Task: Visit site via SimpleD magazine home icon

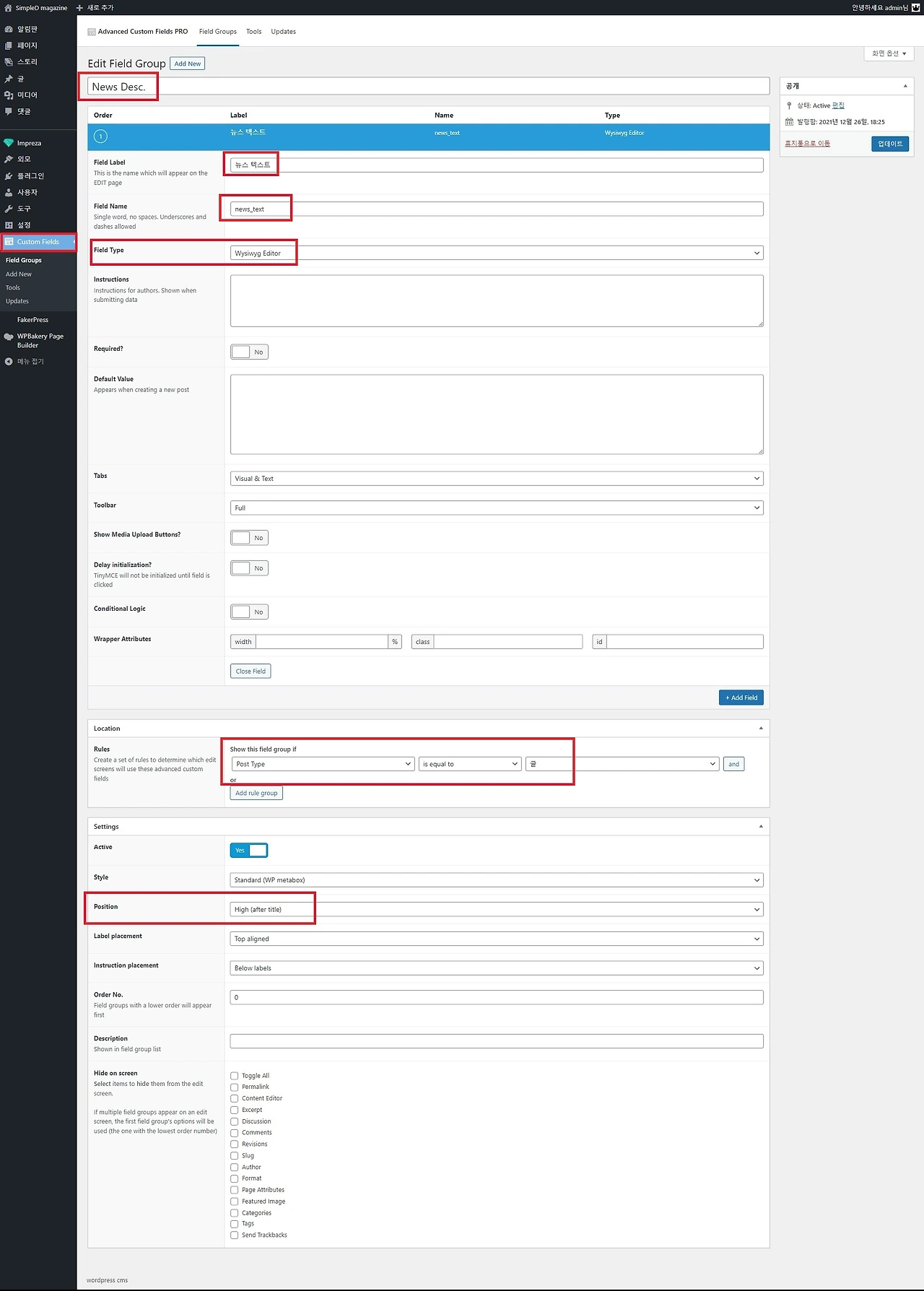Action: [x=9, y=8]
